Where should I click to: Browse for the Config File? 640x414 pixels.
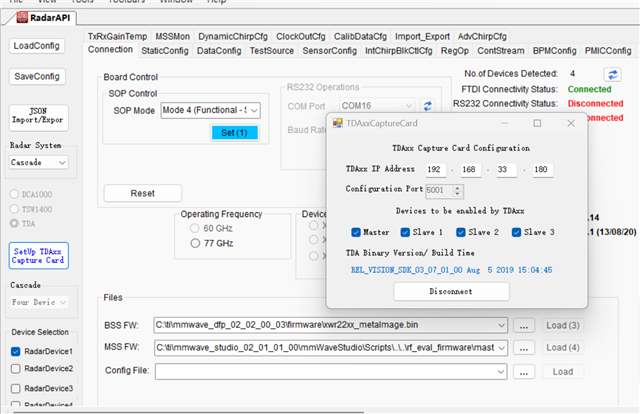point(524,372)
